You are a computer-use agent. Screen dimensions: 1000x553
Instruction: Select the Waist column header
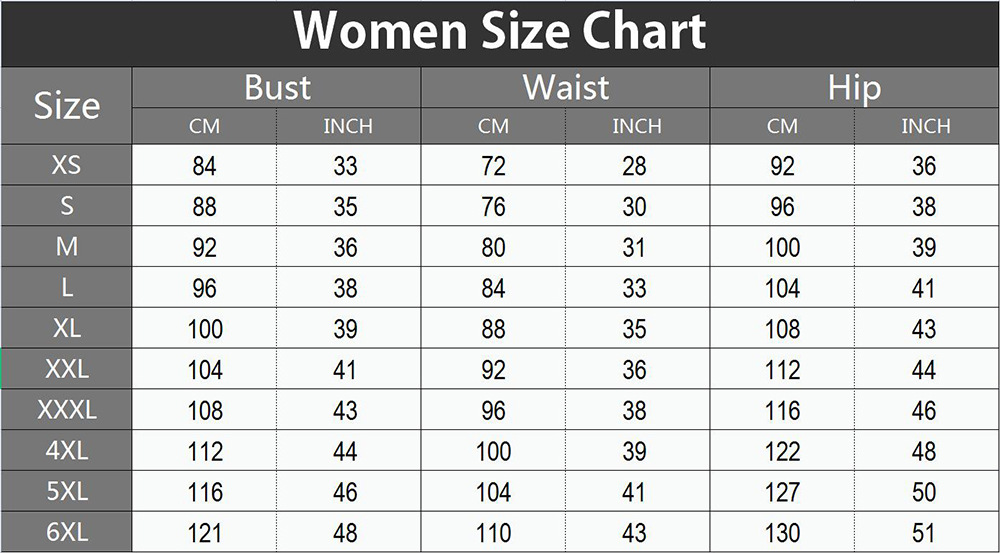(565, 88)
